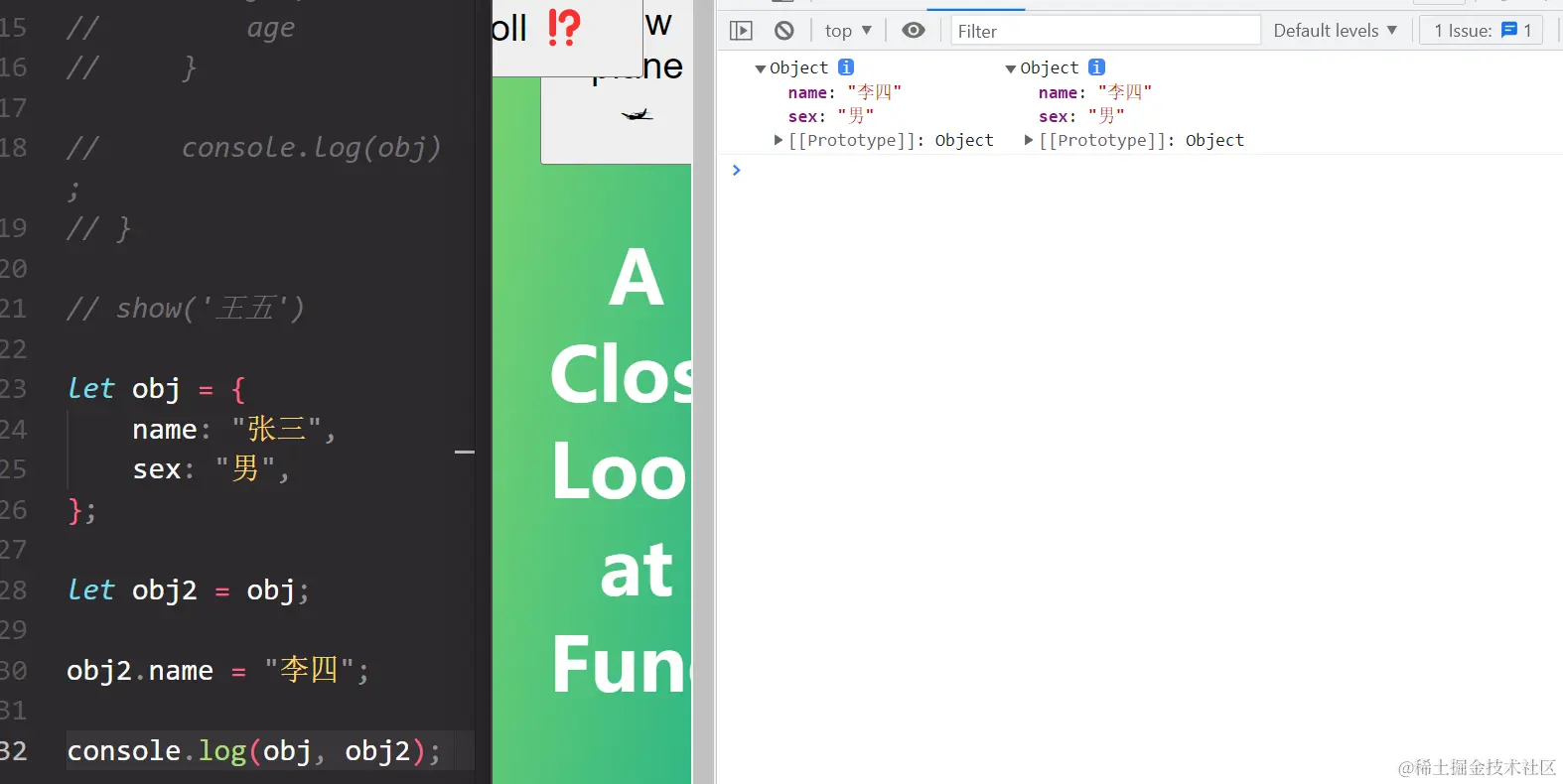The image size is (1563, 784).
Task: Click code line obj2.name = "李四"
Action: click(x=217, y=671)
